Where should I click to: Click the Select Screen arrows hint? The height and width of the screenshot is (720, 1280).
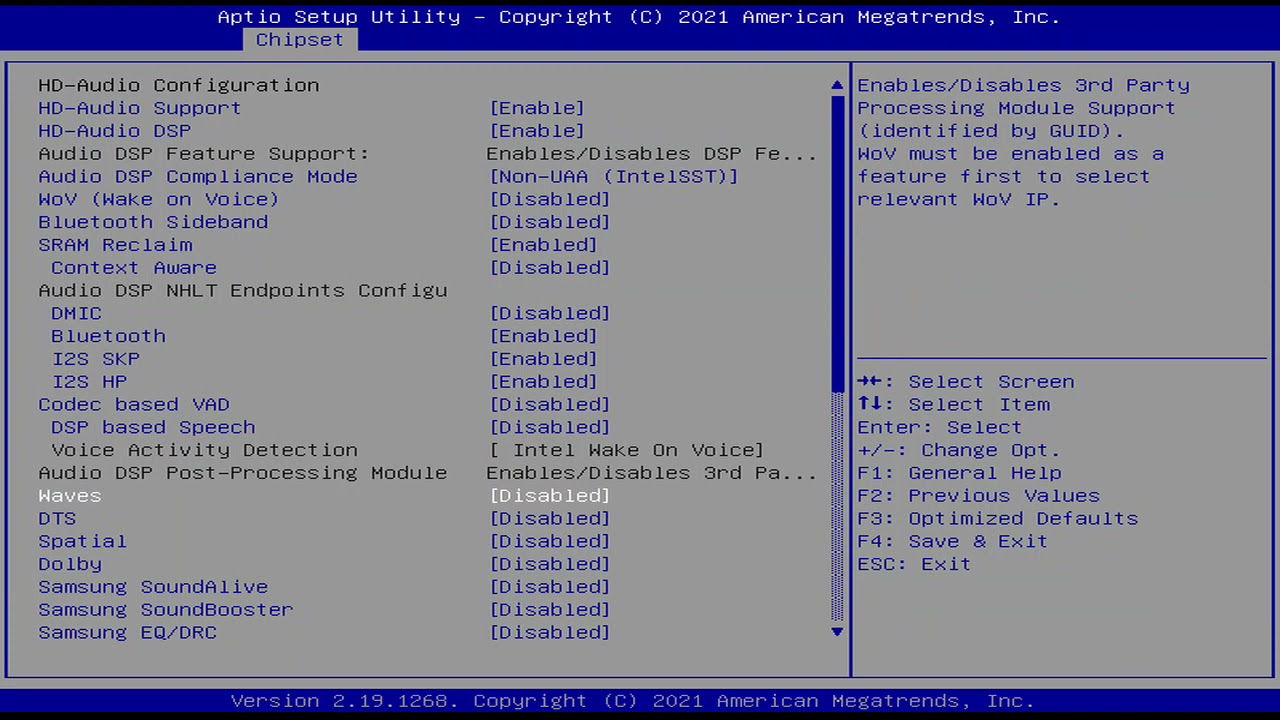pos(966,382)
